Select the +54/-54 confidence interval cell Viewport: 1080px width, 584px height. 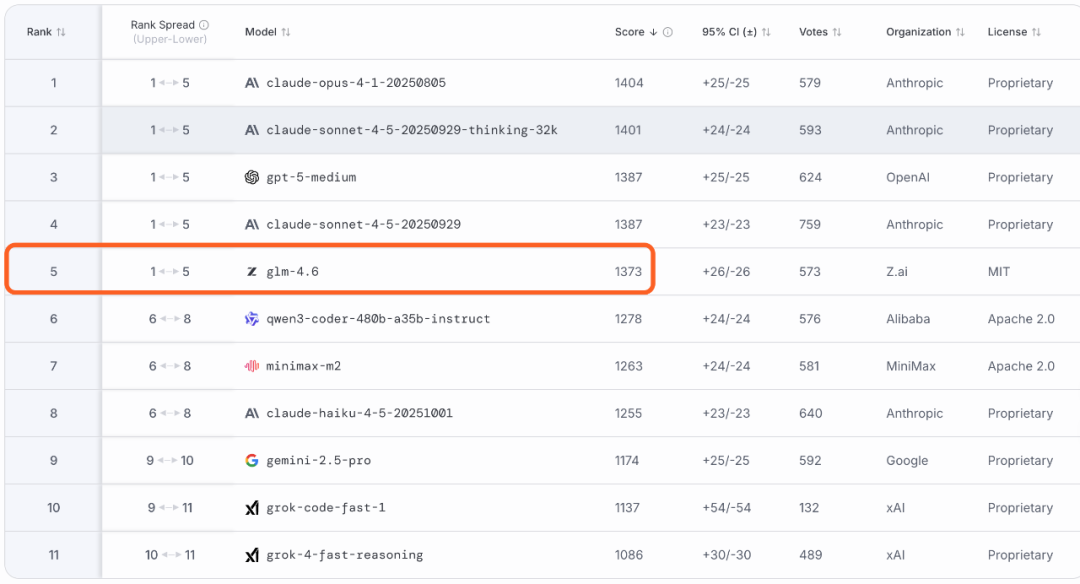pos(726,508)
